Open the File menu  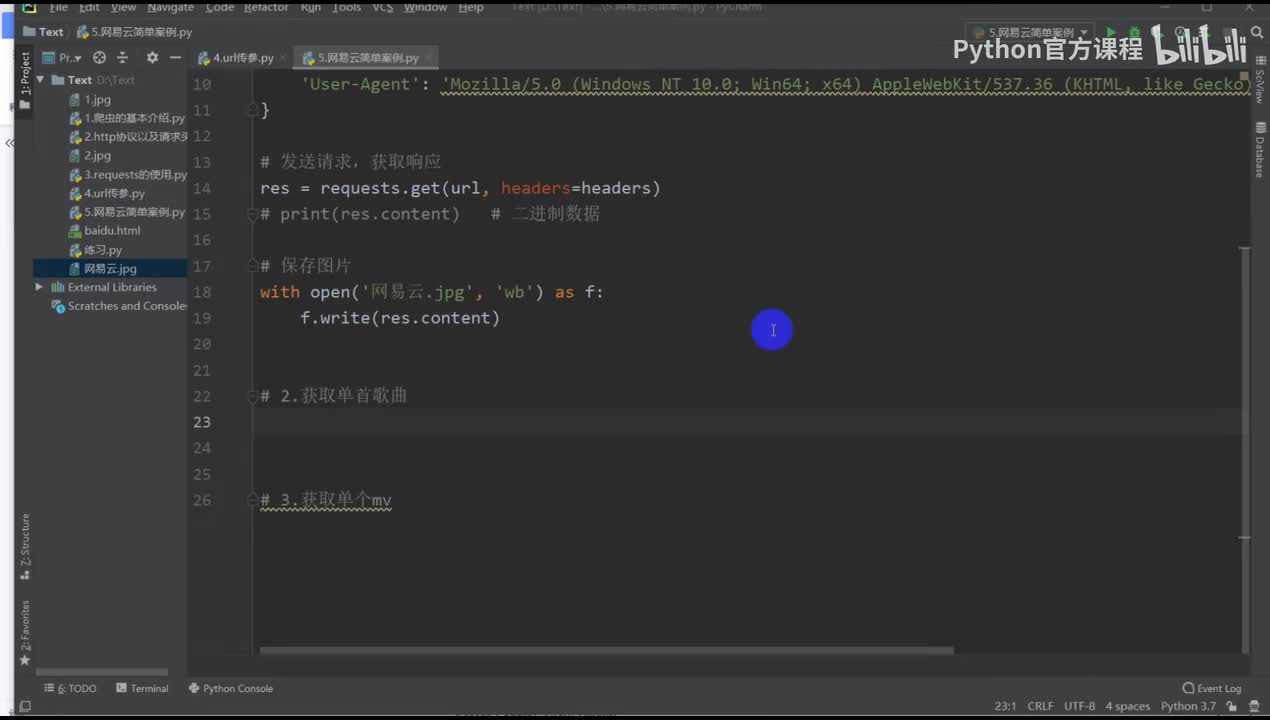click(x=59, y=7)
